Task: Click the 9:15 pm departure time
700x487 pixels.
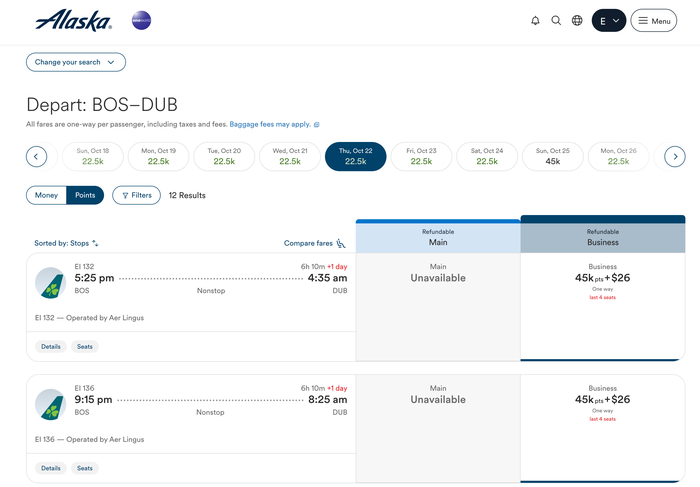Action: (x=93, y=400)
